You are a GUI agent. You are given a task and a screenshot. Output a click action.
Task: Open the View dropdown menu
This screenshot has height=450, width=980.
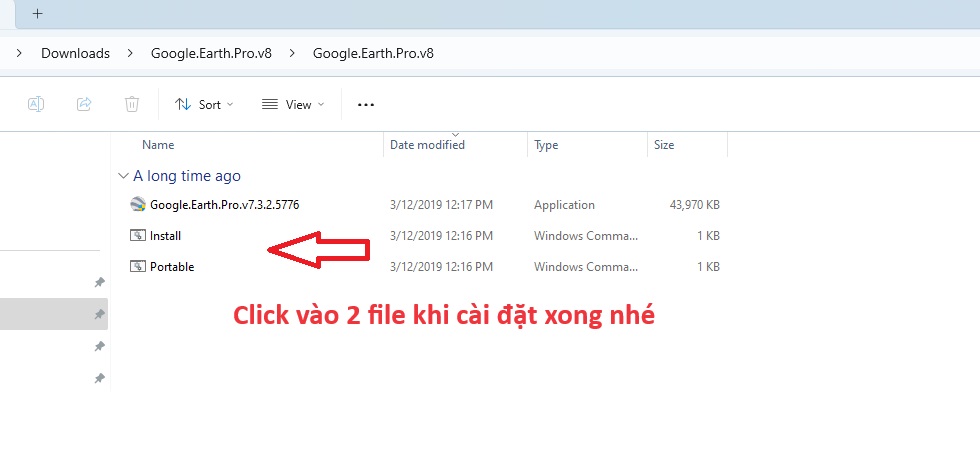coord(292,104)
